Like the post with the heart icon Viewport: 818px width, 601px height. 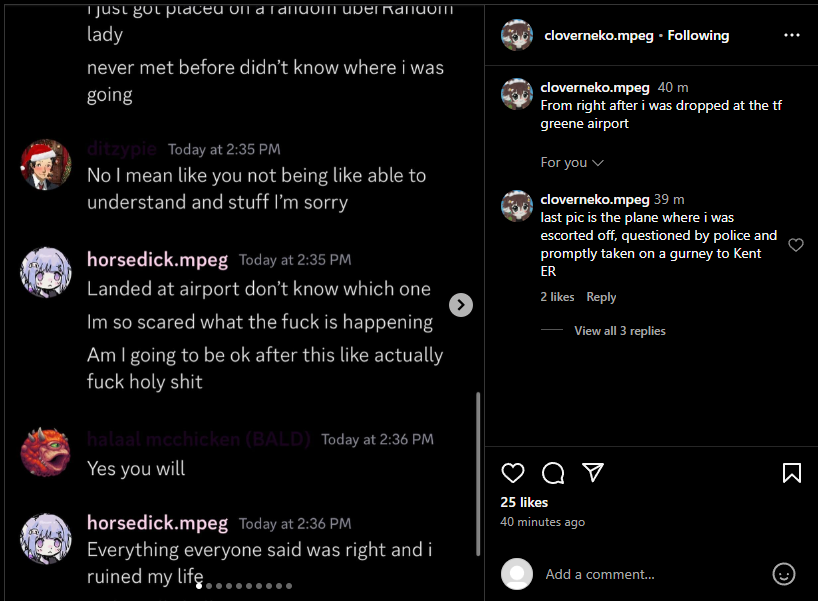click(x=512, y=473)
